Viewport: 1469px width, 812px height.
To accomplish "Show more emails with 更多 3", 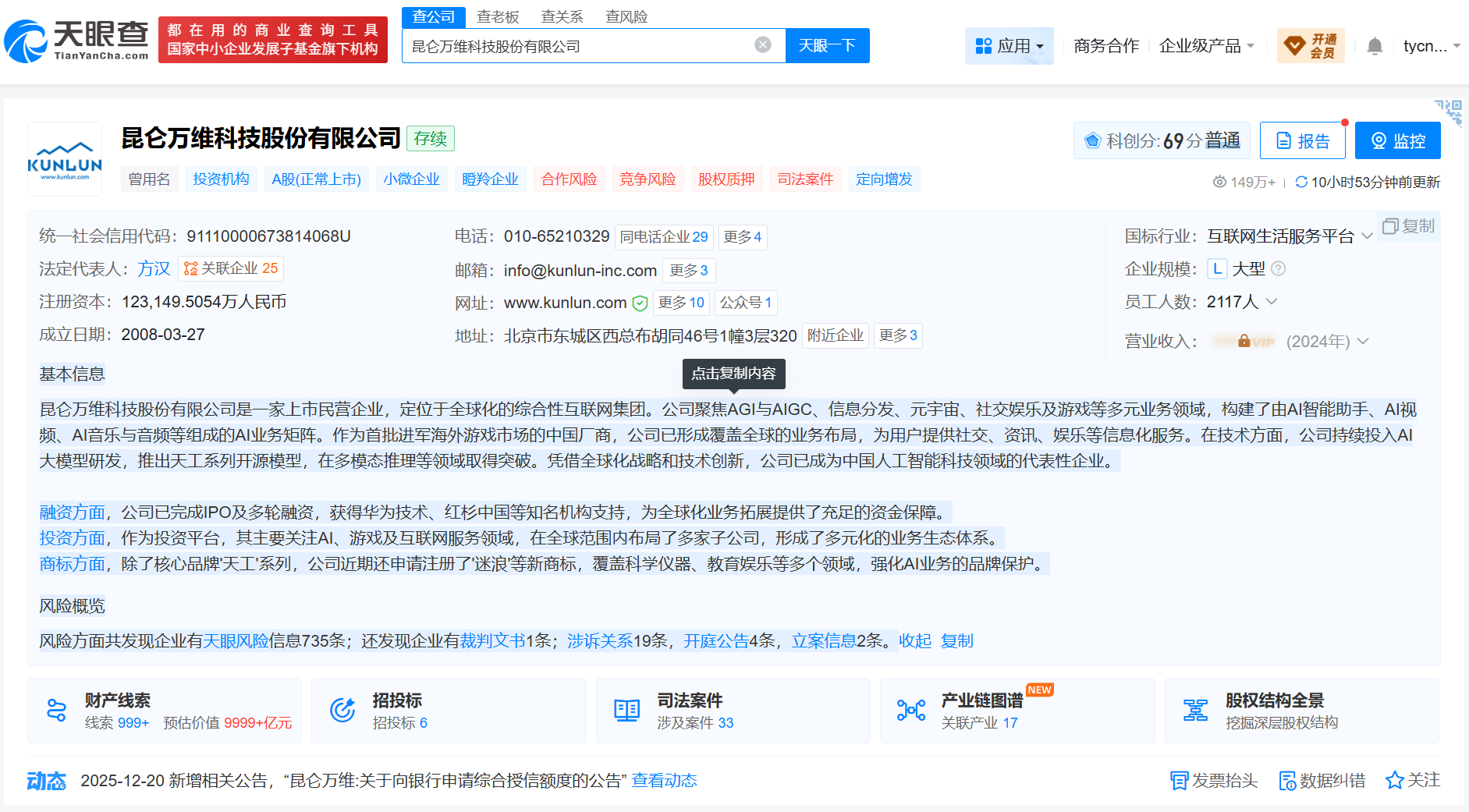I will (689, 271).
